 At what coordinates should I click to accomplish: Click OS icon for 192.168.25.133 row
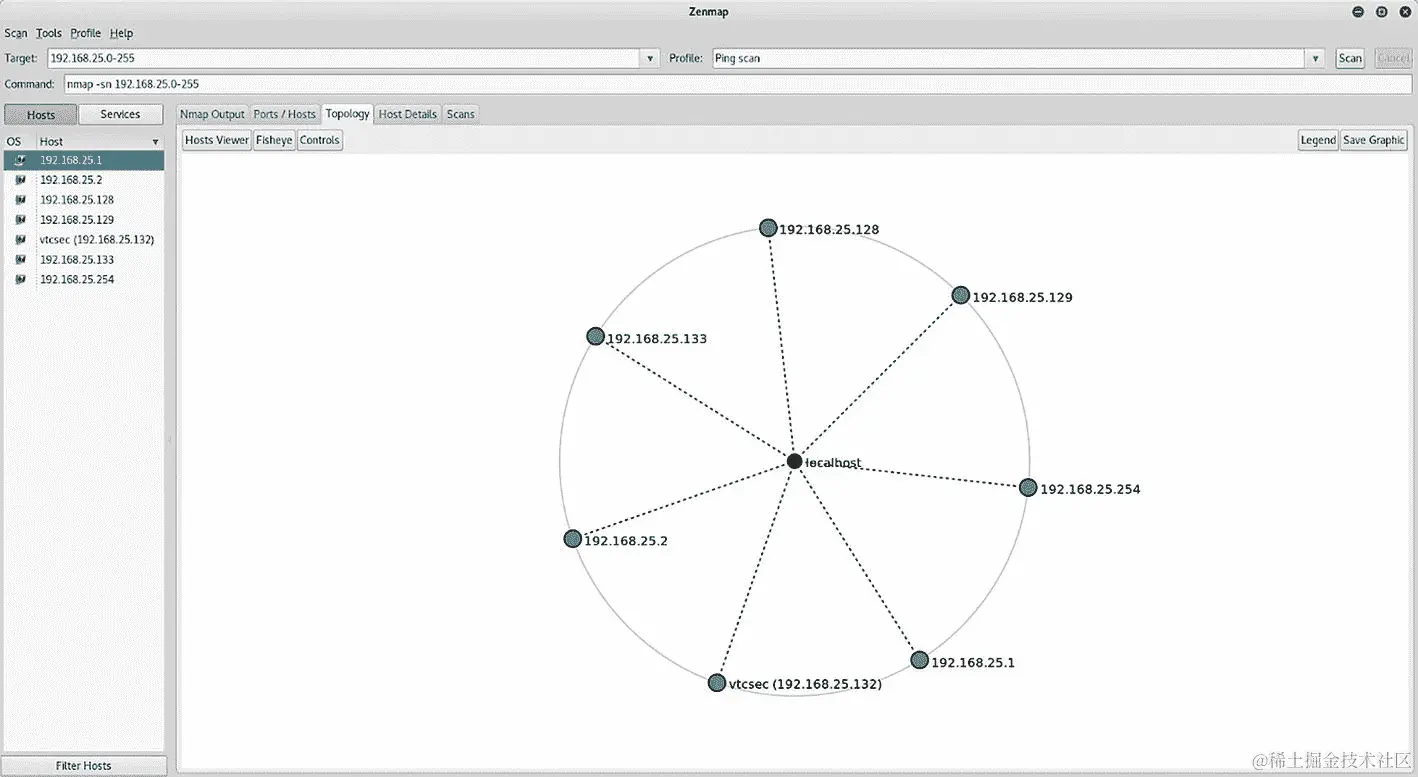[20, 260]
